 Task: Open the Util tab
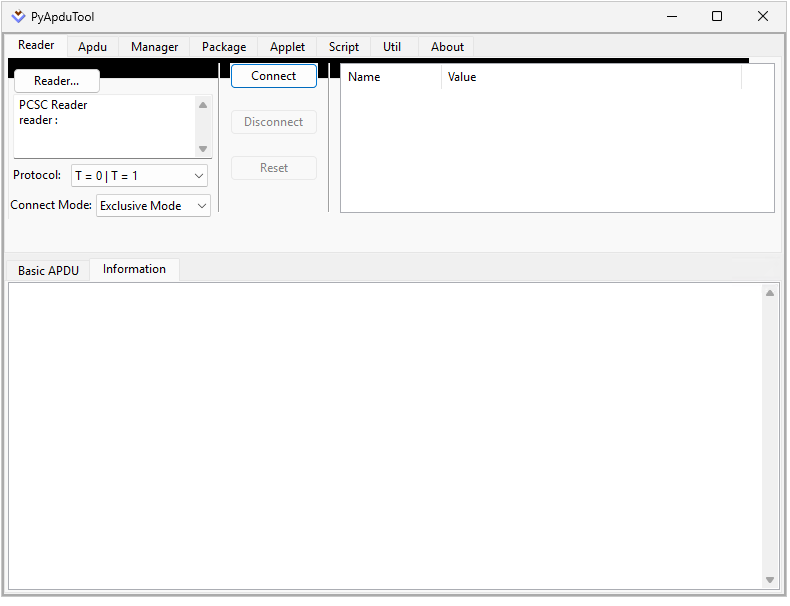[x=392, y=47]
